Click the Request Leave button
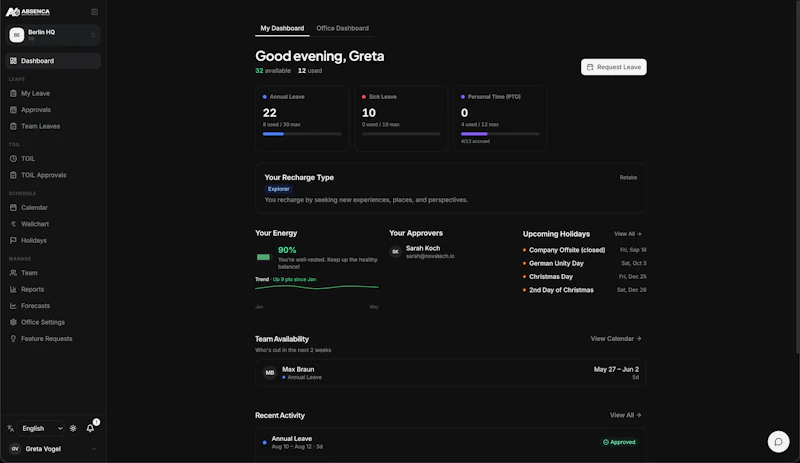The width and height of the screenshot is (800, 463). pos(613,67)
